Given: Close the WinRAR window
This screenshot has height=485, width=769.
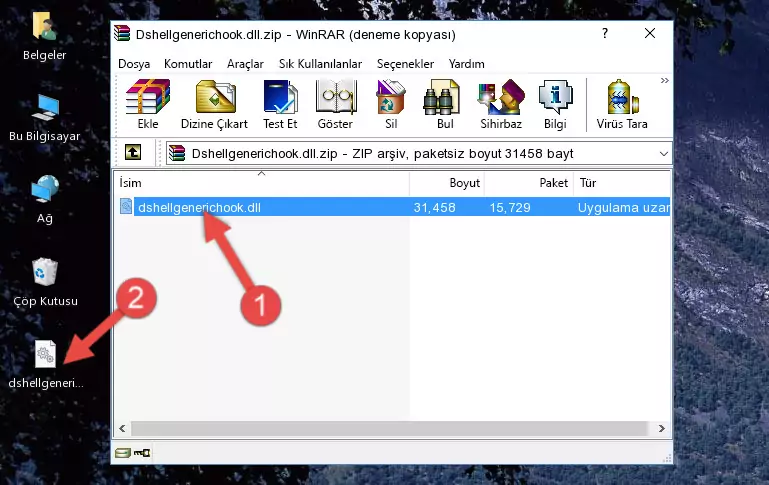Looking at the screenshot, I should [650, 33].
